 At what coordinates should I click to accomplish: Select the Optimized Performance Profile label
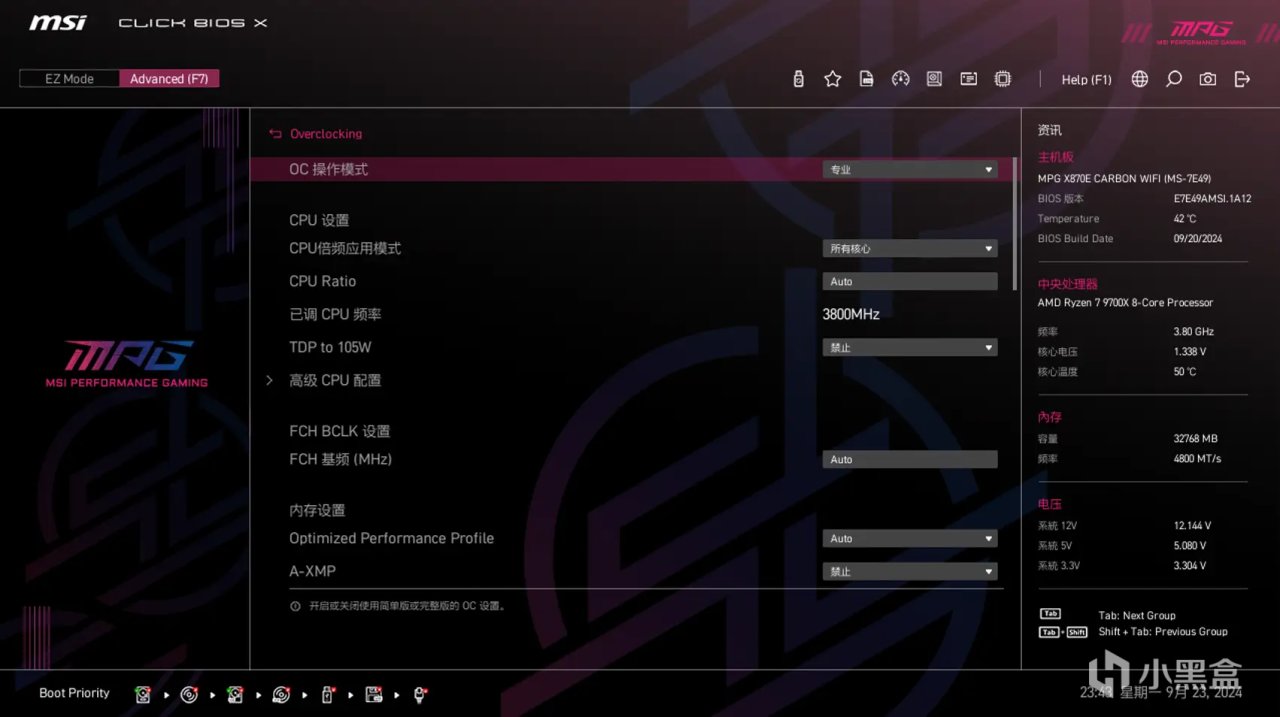392,538
